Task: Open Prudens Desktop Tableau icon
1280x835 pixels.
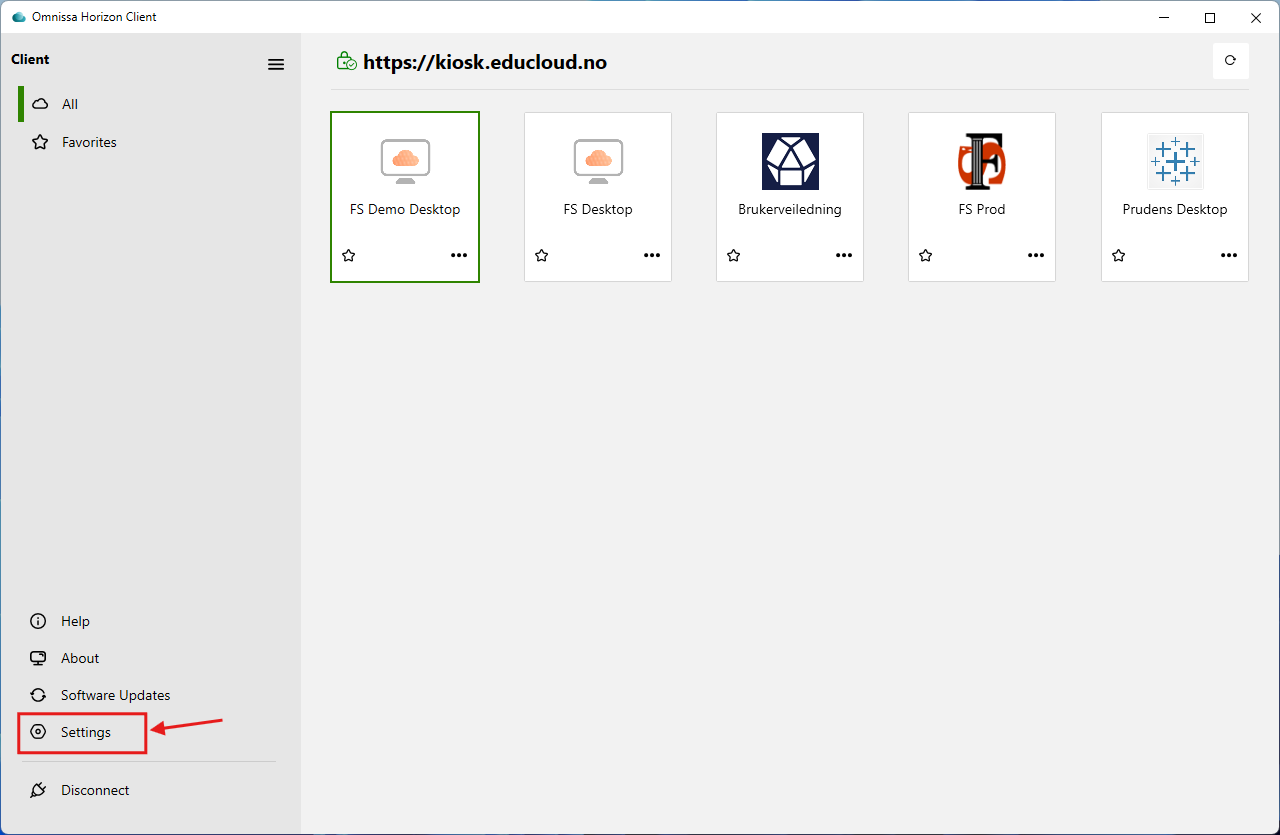Action: (x=1175, y=161)
